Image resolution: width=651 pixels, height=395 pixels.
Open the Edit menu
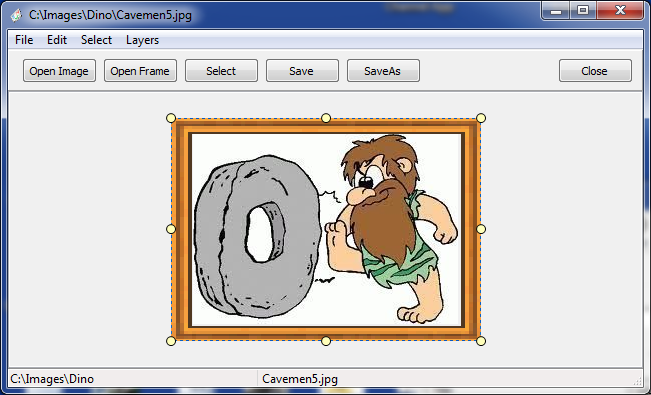(57, 40)
